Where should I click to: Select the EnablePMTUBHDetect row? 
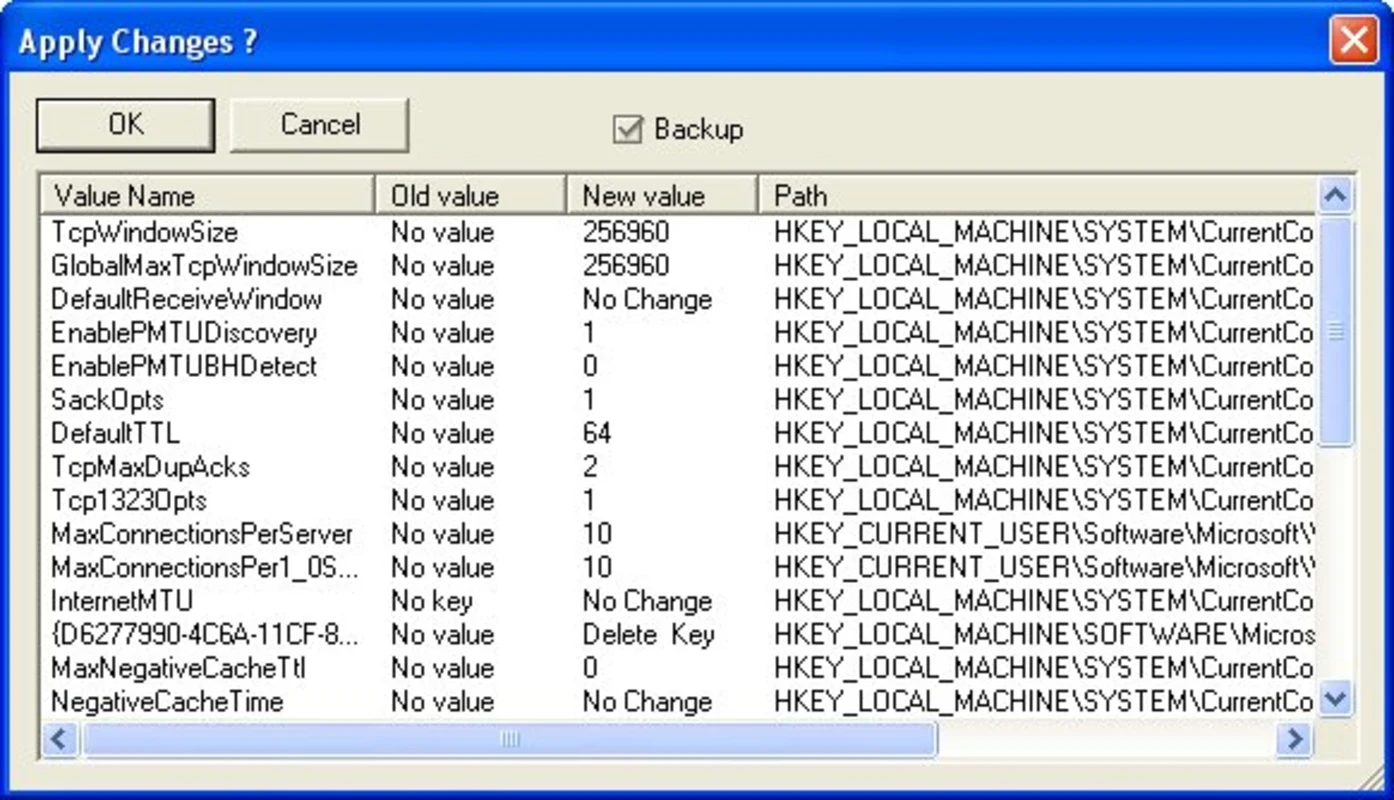680,366
